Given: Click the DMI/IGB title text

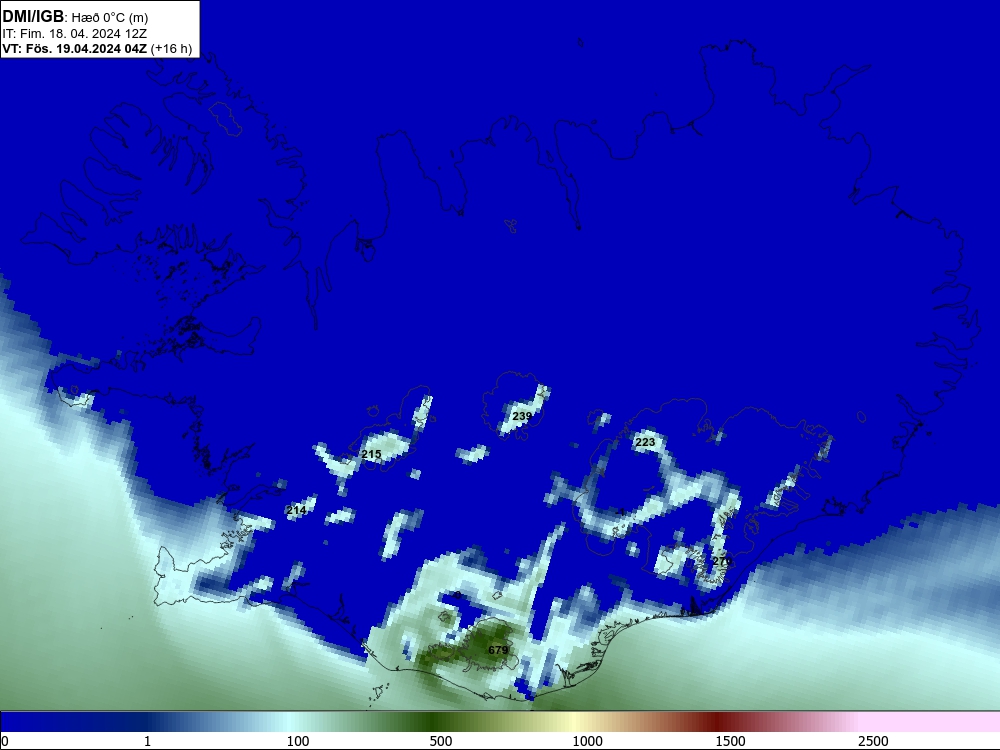Looking at the screenshot, I should [33, 17].
